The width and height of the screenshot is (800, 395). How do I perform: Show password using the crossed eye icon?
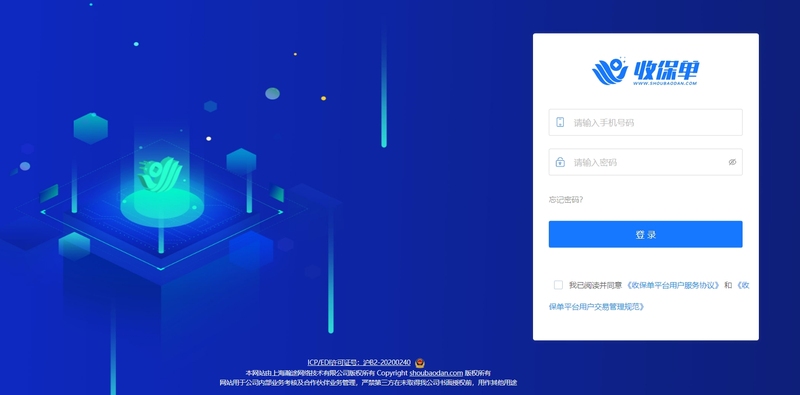732,162
